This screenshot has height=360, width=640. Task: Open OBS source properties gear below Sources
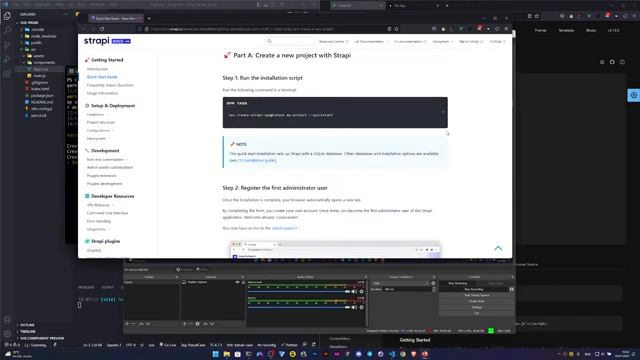198,324
